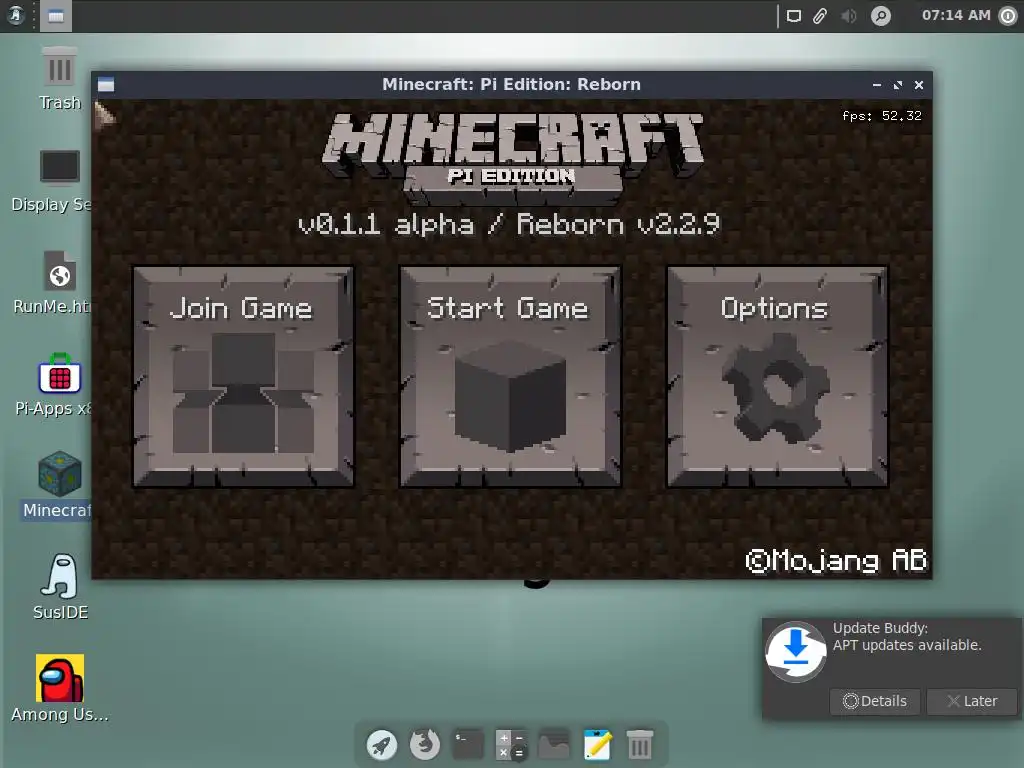Start a new game with Start Game

click(x=510, y=377)
